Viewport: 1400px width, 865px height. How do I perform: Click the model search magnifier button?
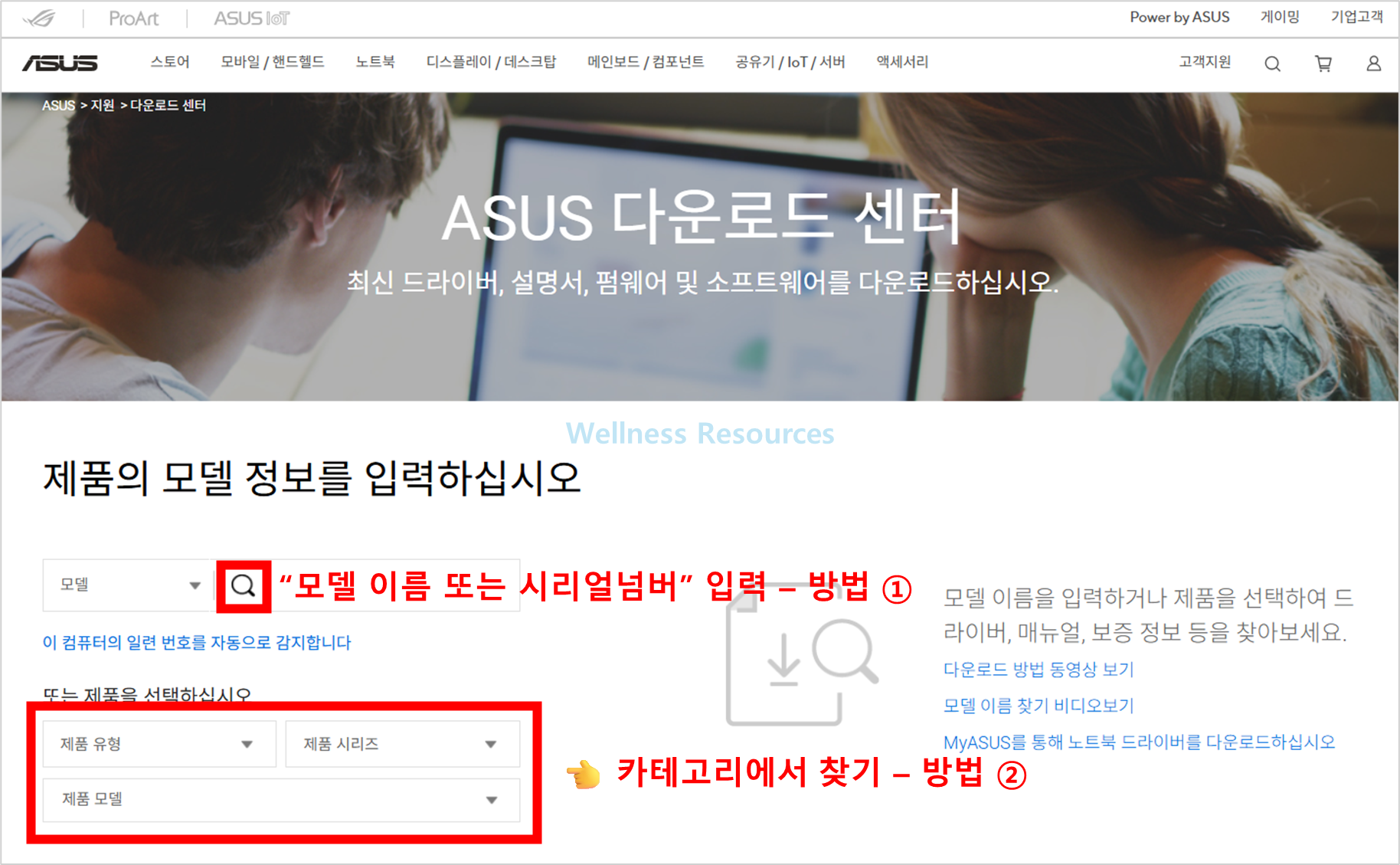click(x=244, y=586)
